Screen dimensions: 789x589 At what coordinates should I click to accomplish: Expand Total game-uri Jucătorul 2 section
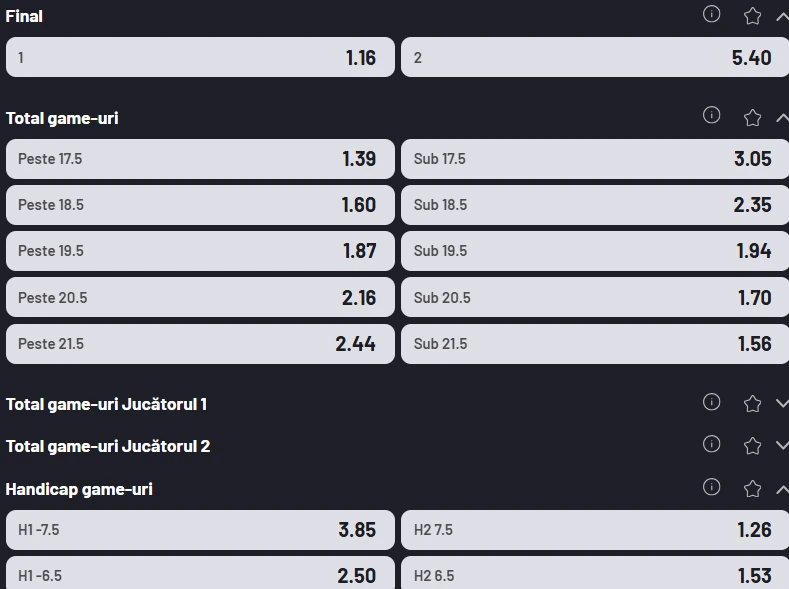coord(782,445)
